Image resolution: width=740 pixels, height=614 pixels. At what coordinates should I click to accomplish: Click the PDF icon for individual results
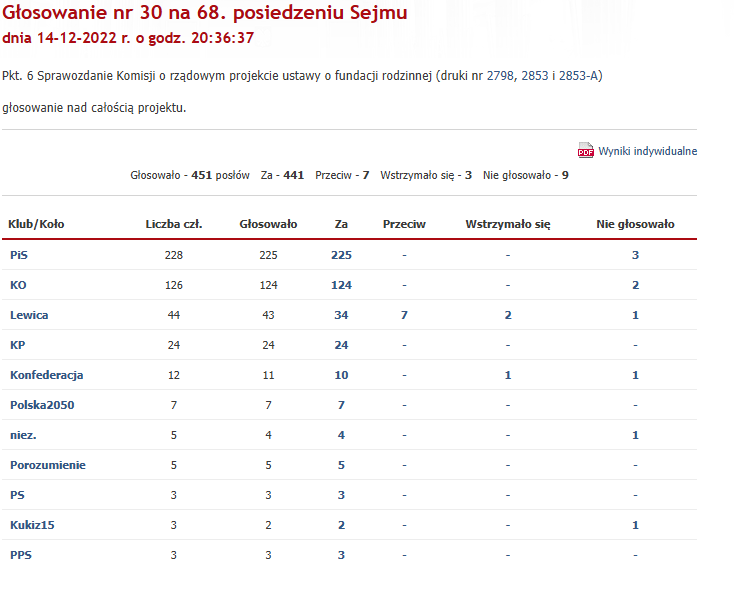point(586,151)
